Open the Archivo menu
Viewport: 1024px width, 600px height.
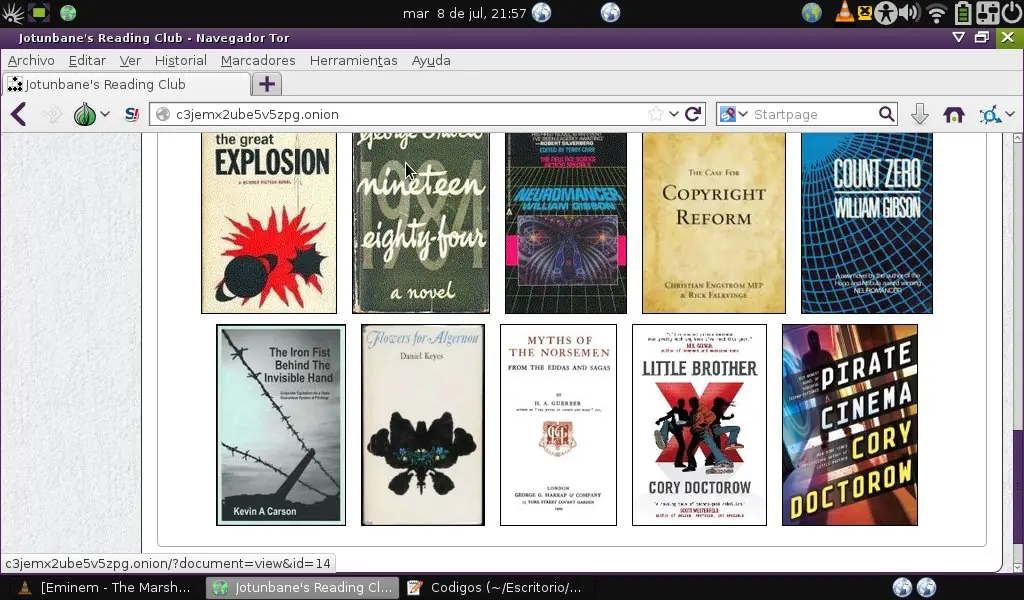pyautogui.click(x=31, y=61)
